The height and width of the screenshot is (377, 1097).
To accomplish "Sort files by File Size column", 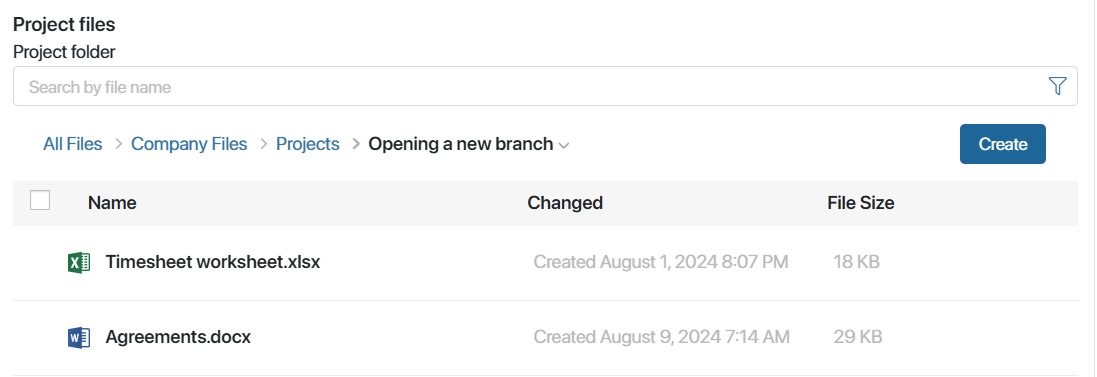I will 861,203.
